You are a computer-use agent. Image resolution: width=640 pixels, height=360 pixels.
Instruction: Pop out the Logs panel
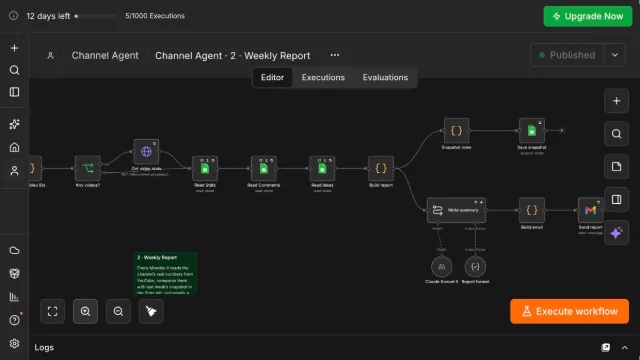point(606,347)
